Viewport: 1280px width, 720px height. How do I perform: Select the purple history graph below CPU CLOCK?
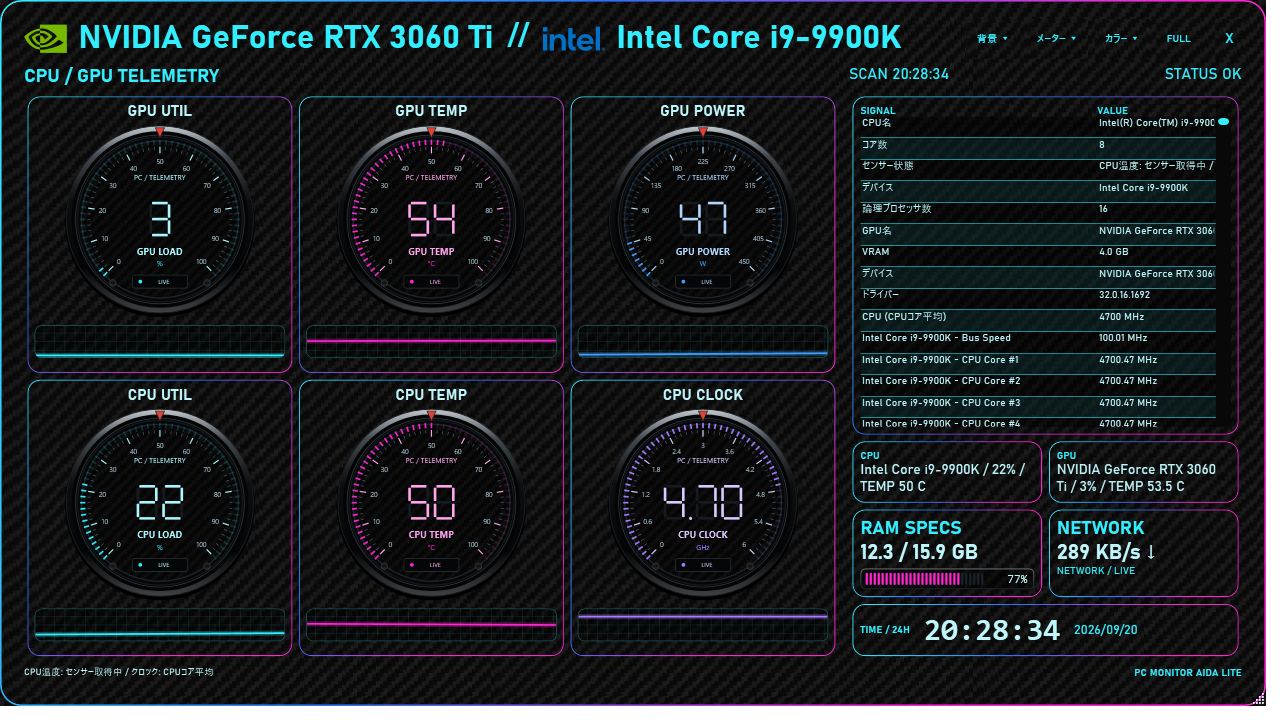tap(703, 624)
